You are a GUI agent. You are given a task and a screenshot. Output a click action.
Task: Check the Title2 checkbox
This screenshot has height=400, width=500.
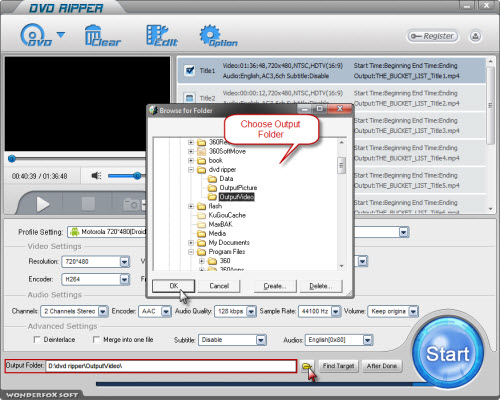(190, 98)
